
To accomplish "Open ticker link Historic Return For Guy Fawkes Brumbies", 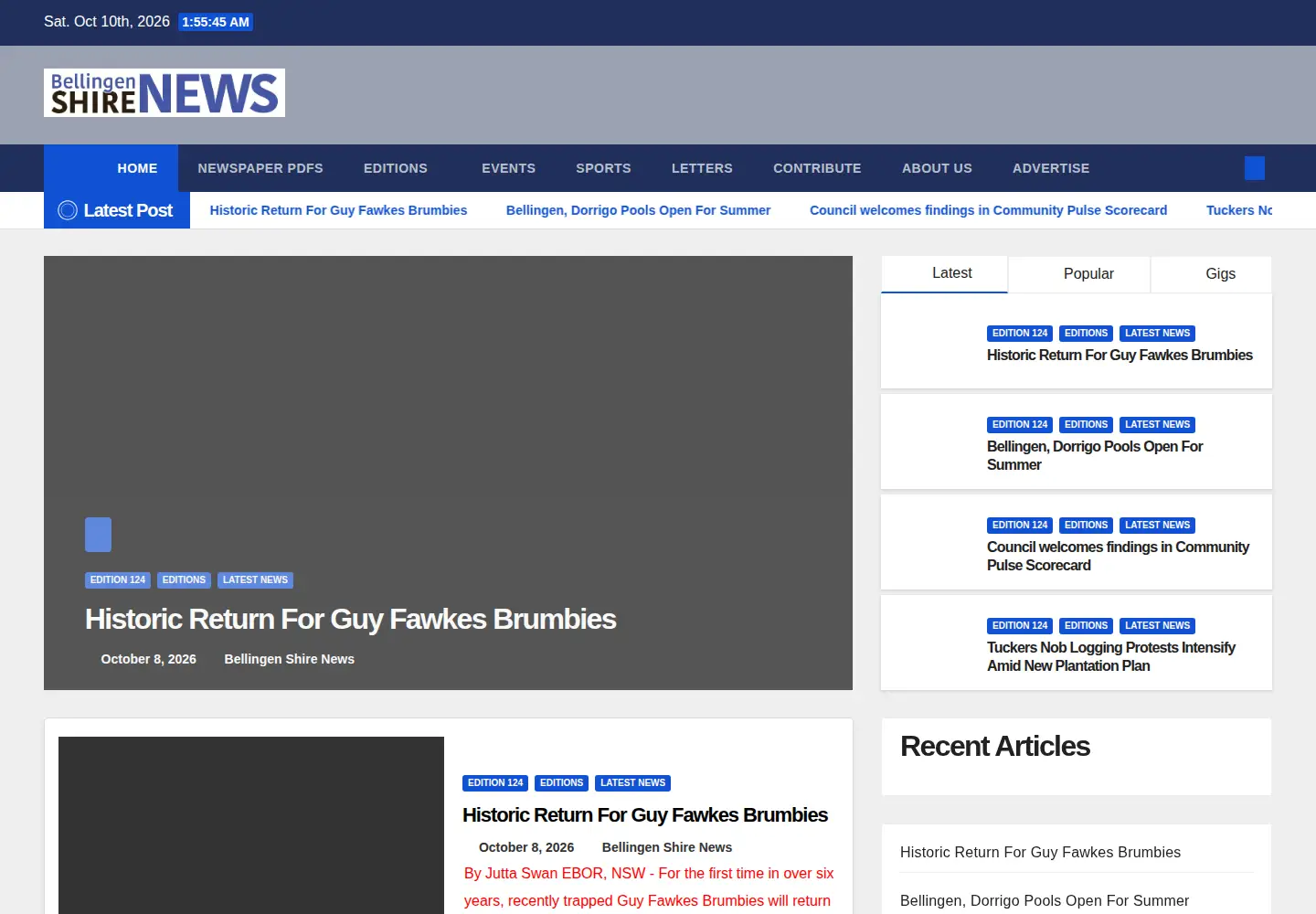I will (x=338, y=210).
